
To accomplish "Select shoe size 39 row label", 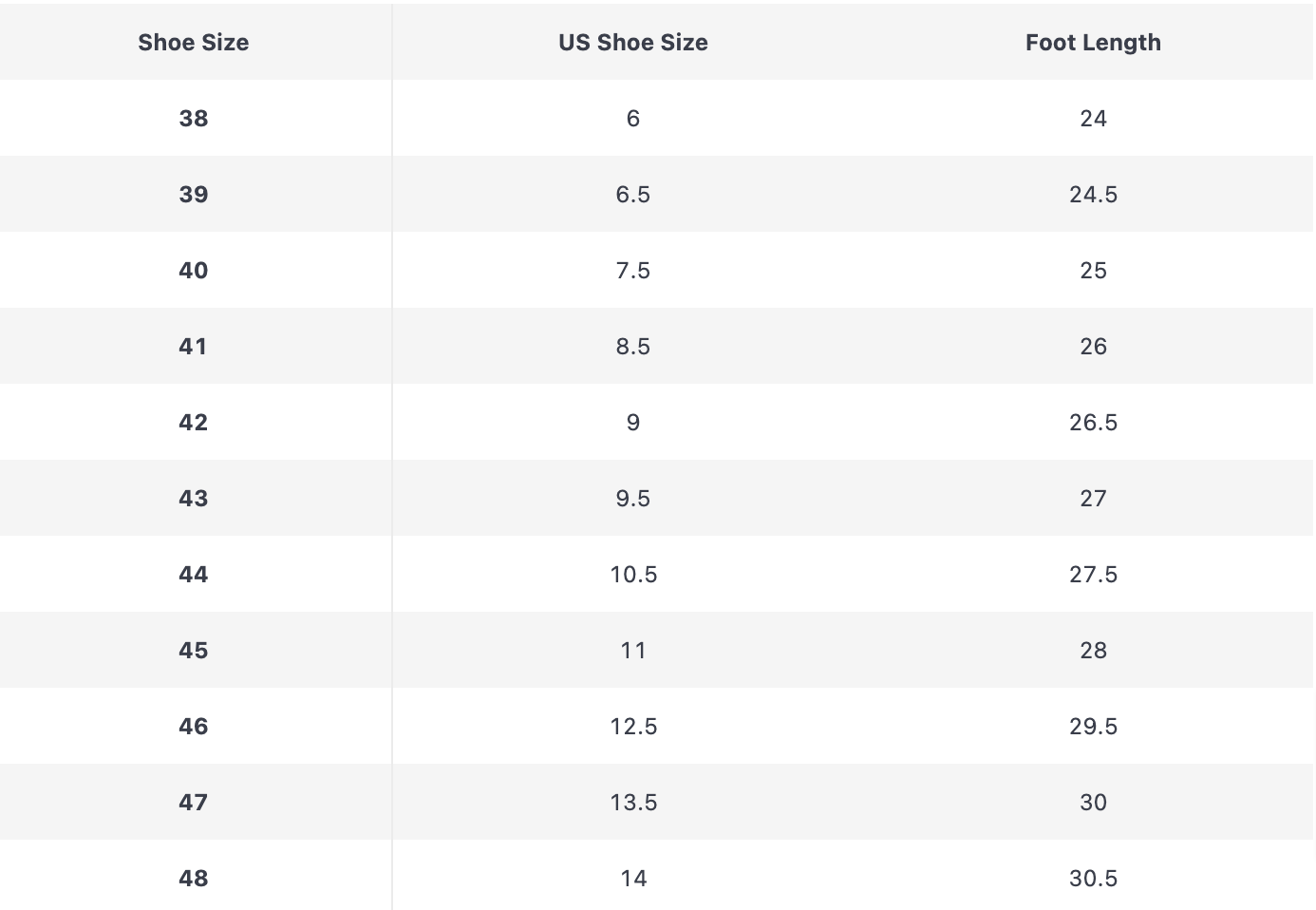I will (x=194, y=195).
